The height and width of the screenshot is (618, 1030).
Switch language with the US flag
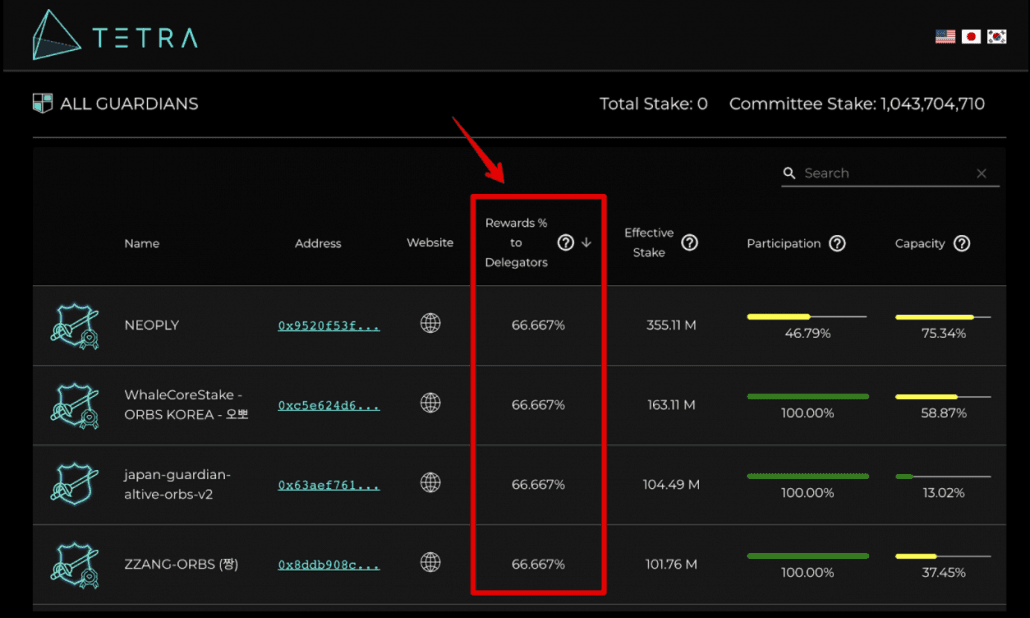coord(945,37)
